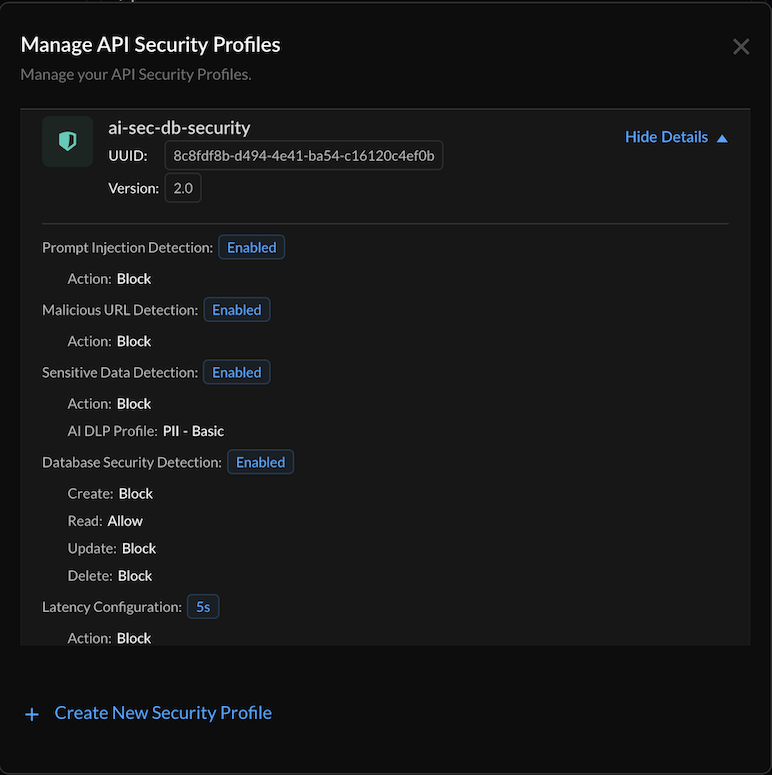The height and width of the screenshot is (775, 772).
Task: Click the Version 2.0 badge
Action: (x=183, y=188)
